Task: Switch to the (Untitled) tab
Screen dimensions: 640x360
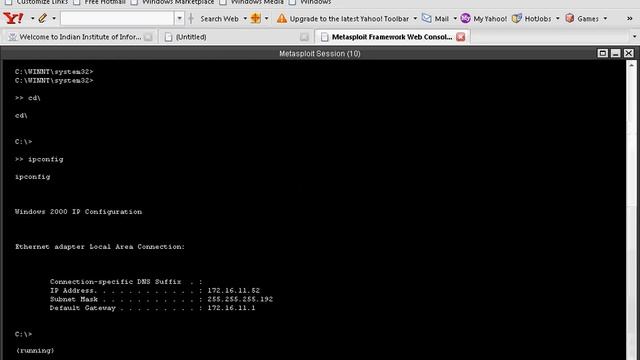Action: pos(235,37)
